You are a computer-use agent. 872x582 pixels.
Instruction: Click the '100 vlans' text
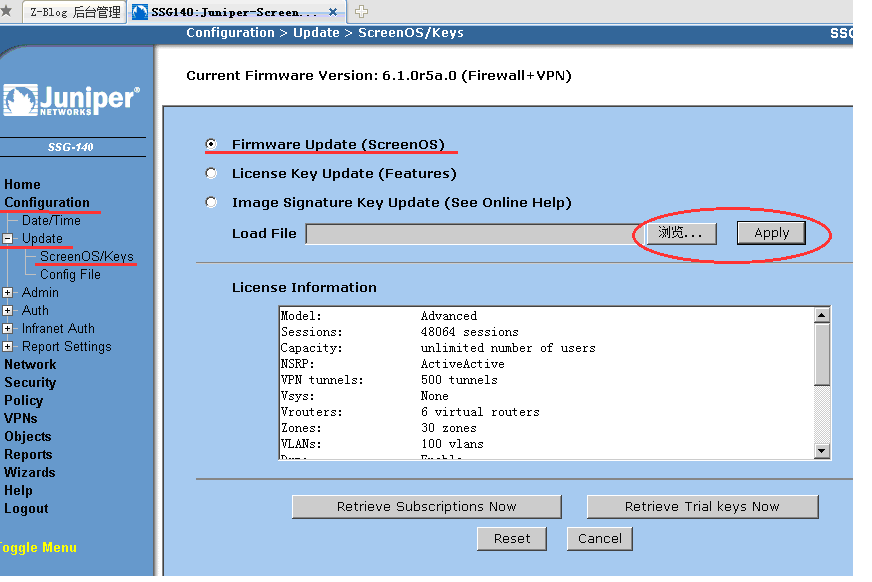click(x=452, y=444)
